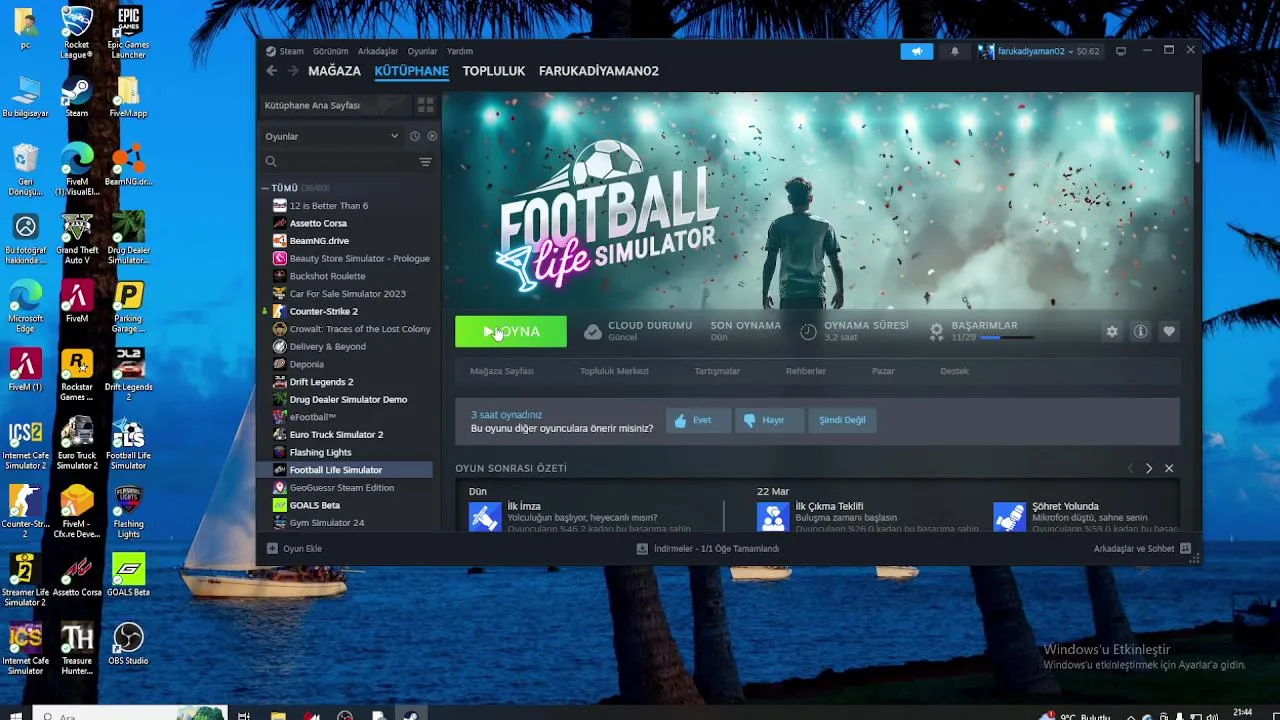Viewport: 1280px width, 720px height.
Task: Go back with the left arrow
Action: coord(271,71)
